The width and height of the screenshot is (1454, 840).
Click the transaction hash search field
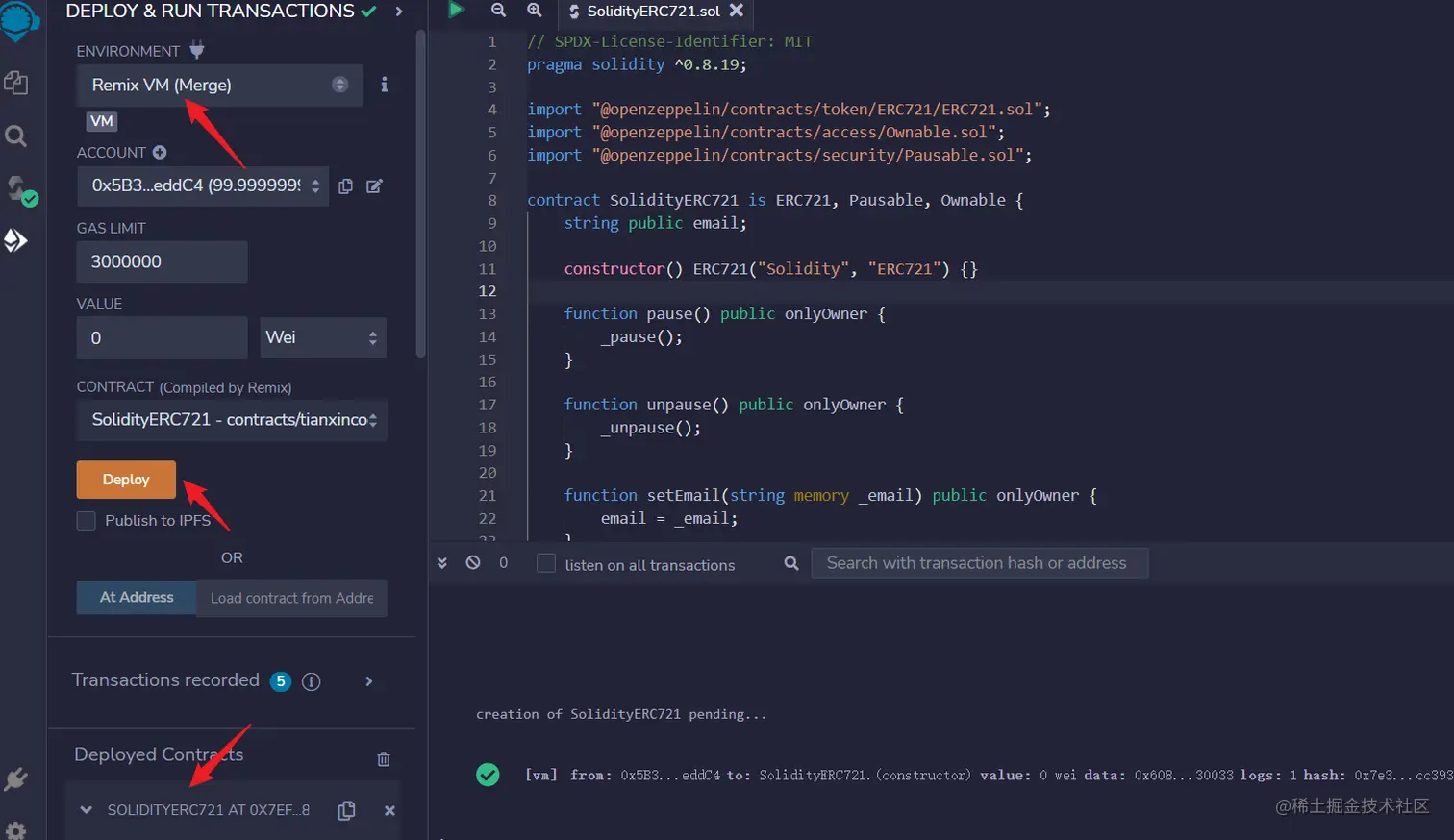[x=979, y=563]
